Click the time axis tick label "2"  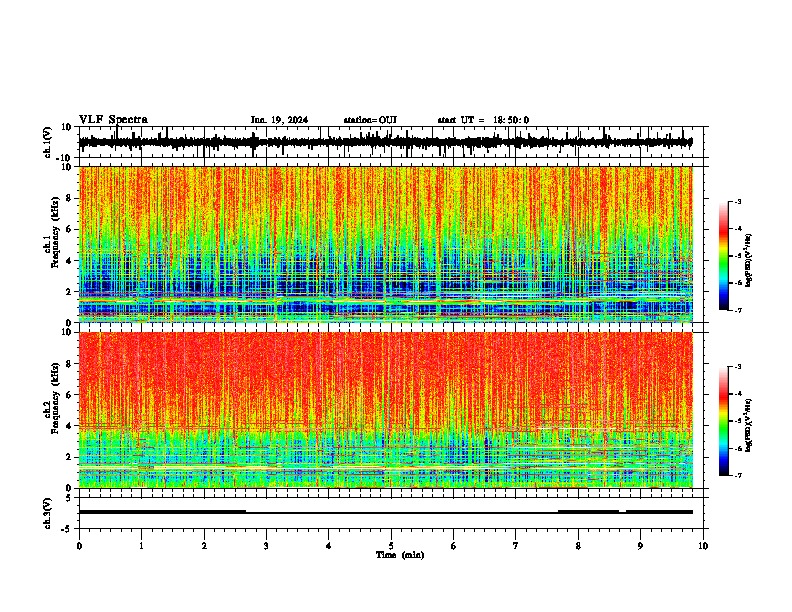tap(204, 546)
